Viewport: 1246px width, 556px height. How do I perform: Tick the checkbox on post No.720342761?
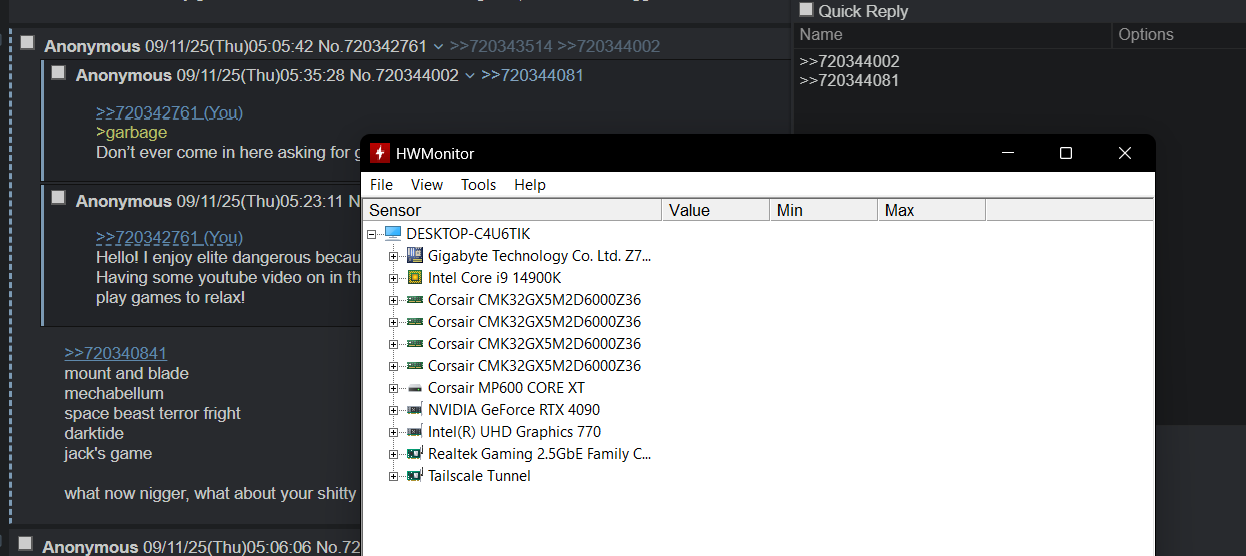pyautogui.click(x=28, y=43)
